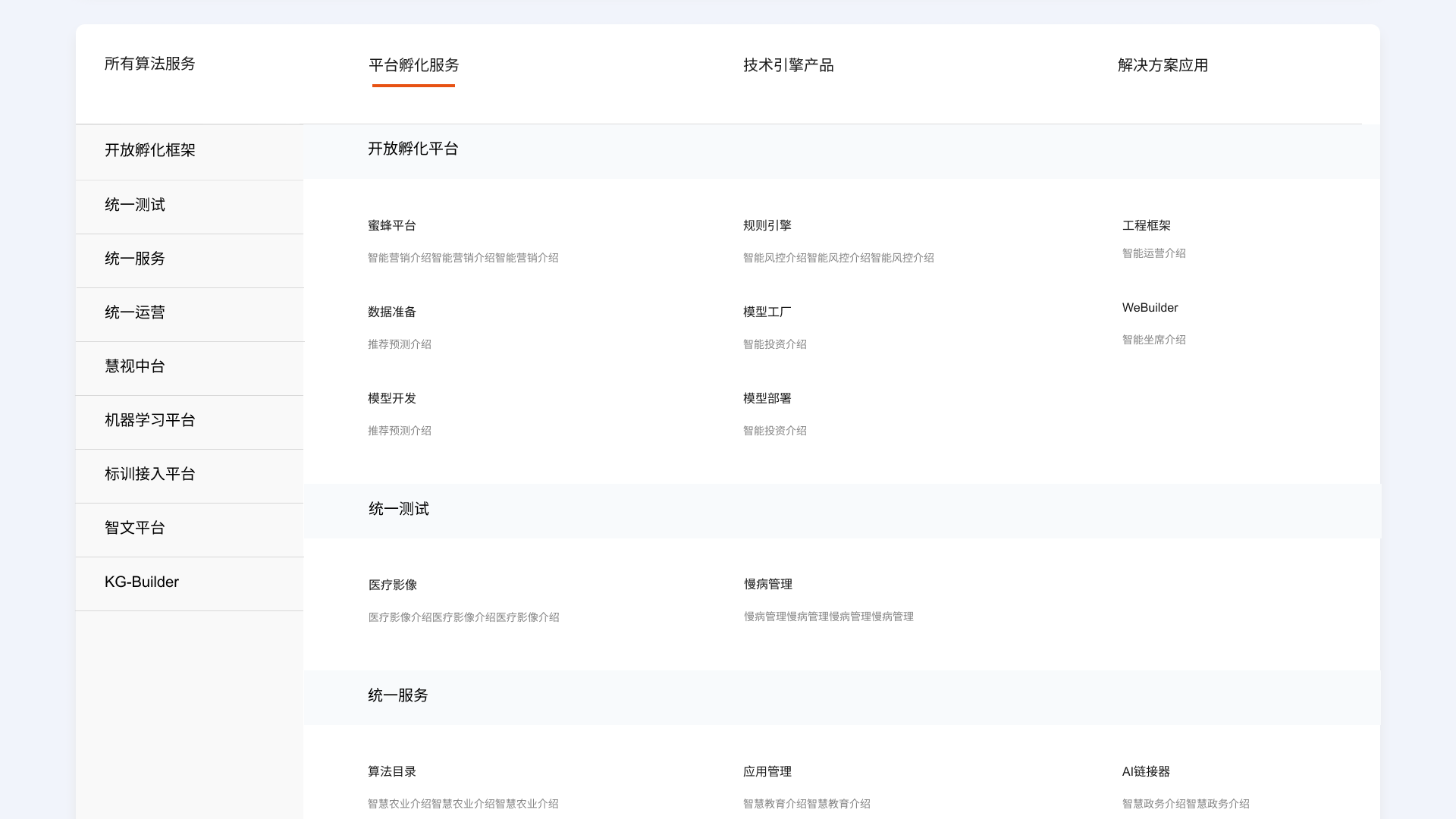Click 智文平台 in sidebar
The height and width of the screenshot is (819, 1456).
click(x=134, y=528)
